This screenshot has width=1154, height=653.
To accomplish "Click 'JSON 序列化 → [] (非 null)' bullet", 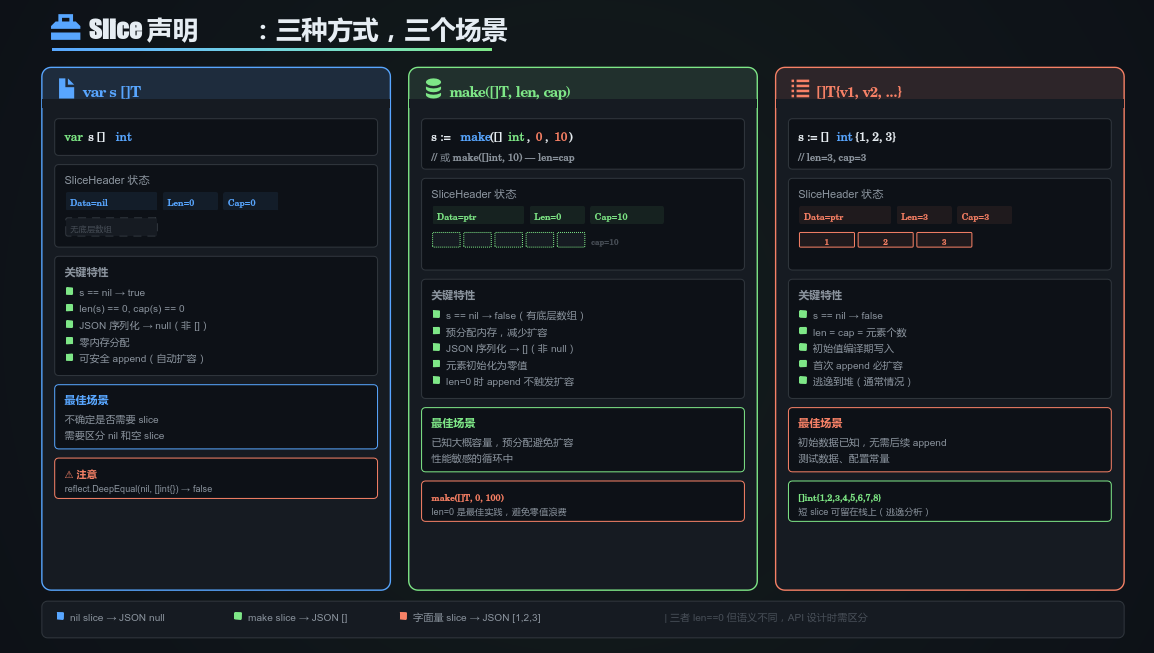I will click(x=509, y=349).
